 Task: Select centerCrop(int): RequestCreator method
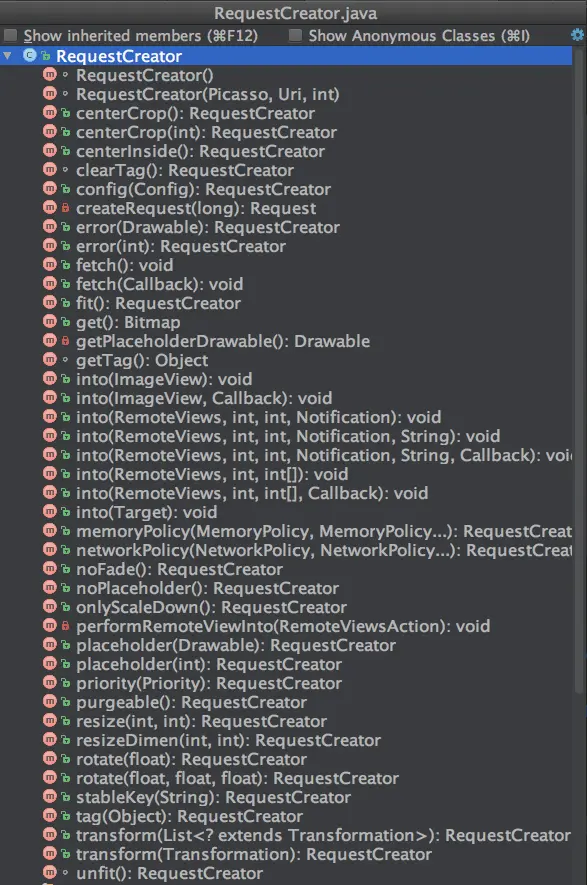click(x=207, y=133)
